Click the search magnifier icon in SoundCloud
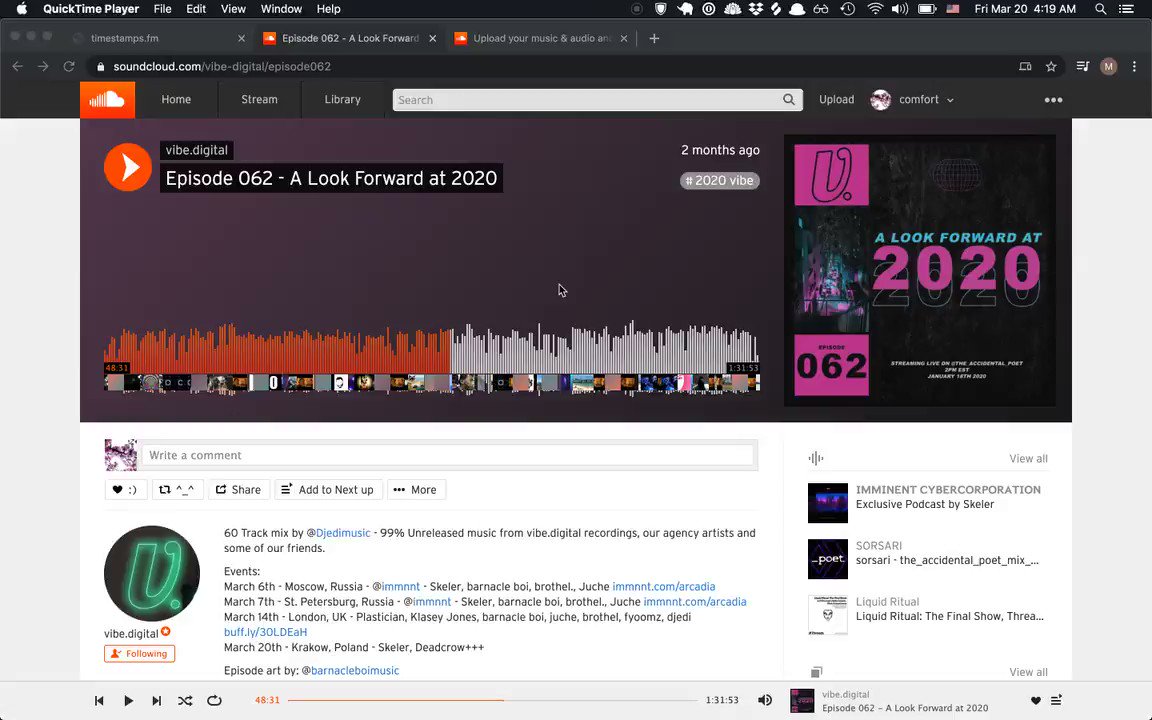1152x720 pixels. click(788, 100)
